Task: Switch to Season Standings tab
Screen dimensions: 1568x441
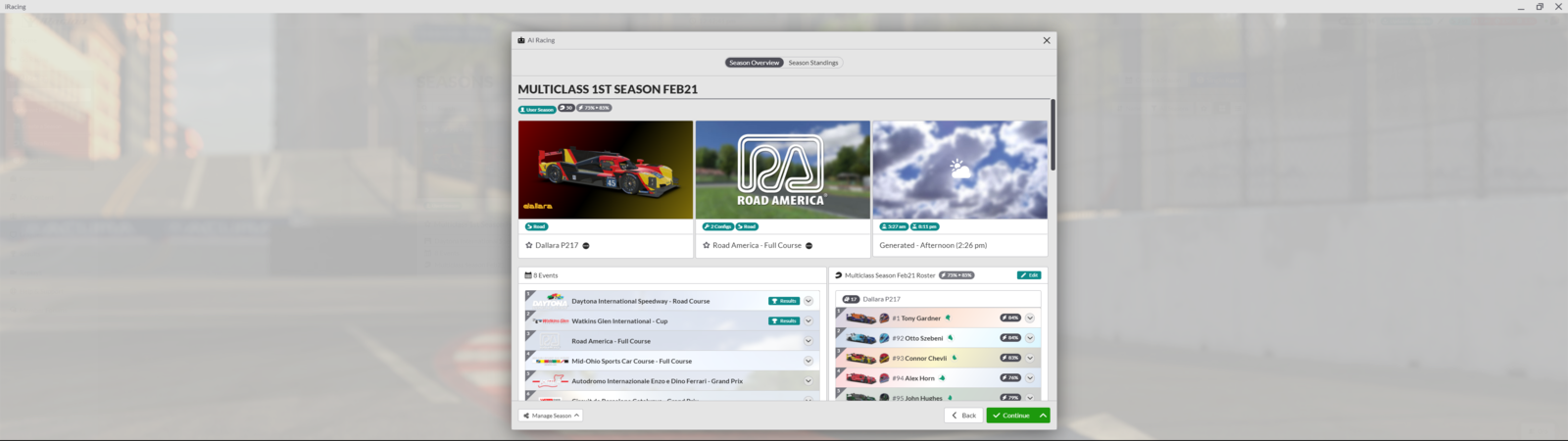Action: pos(813,63)
